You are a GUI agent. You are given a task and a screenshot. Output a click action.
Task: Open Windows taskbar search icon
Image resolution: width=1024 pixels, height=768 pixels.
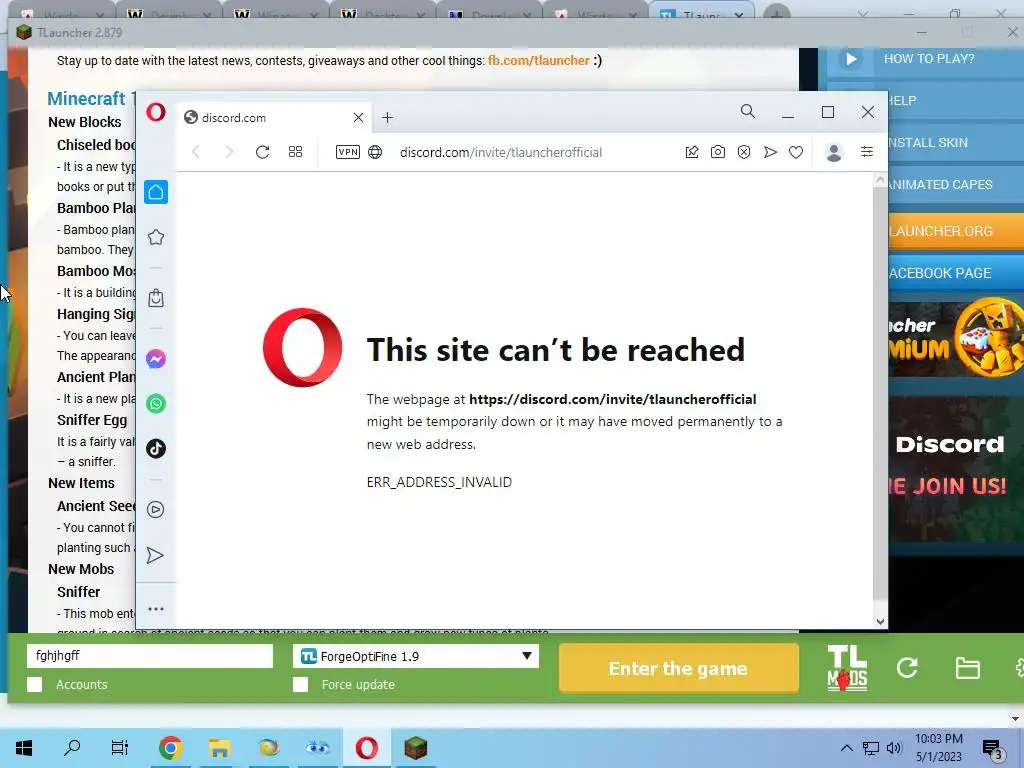point(72,747)
